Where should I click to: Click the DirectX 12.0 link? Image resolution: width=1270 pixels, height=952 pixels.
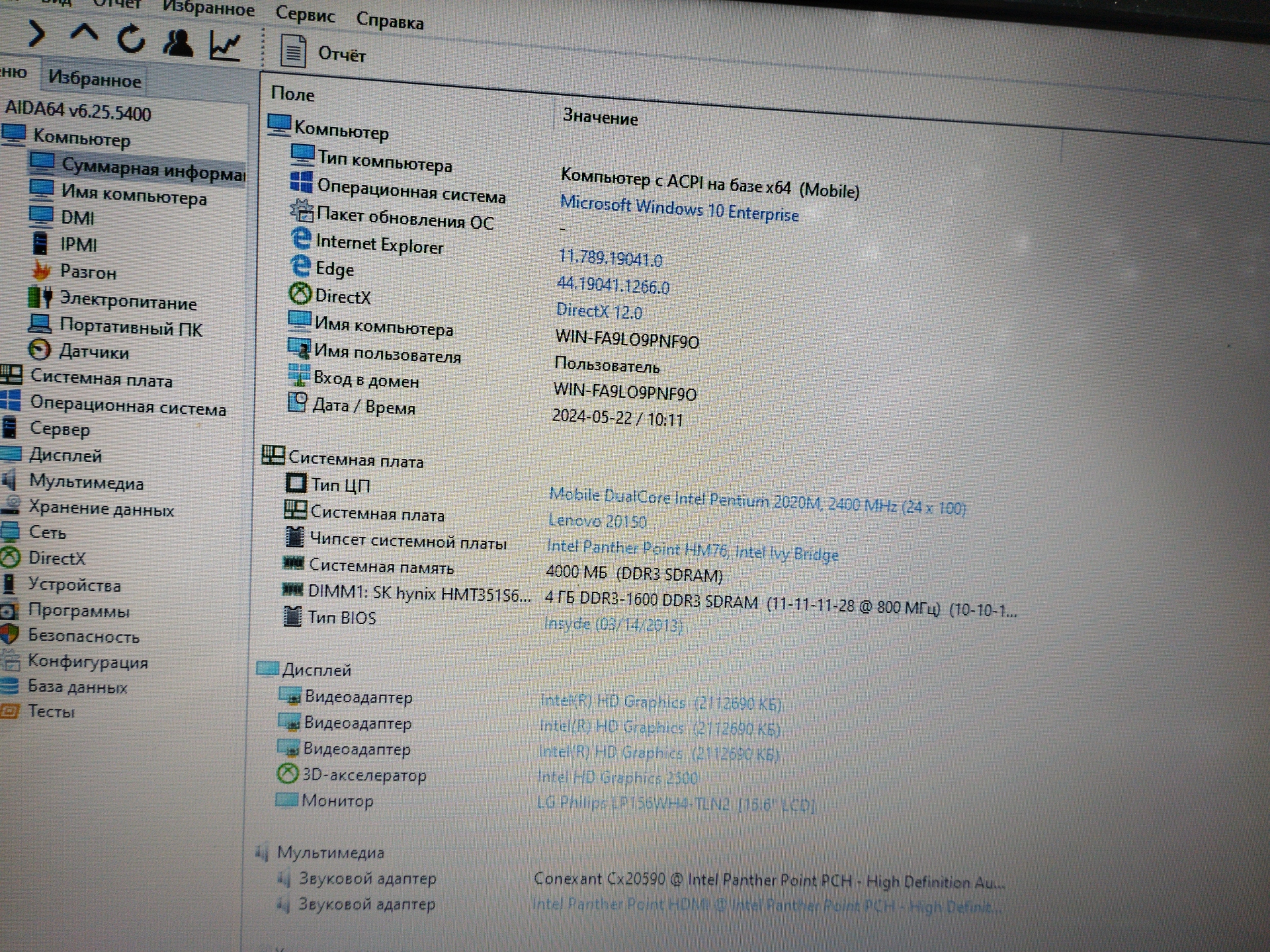[599, 311]
